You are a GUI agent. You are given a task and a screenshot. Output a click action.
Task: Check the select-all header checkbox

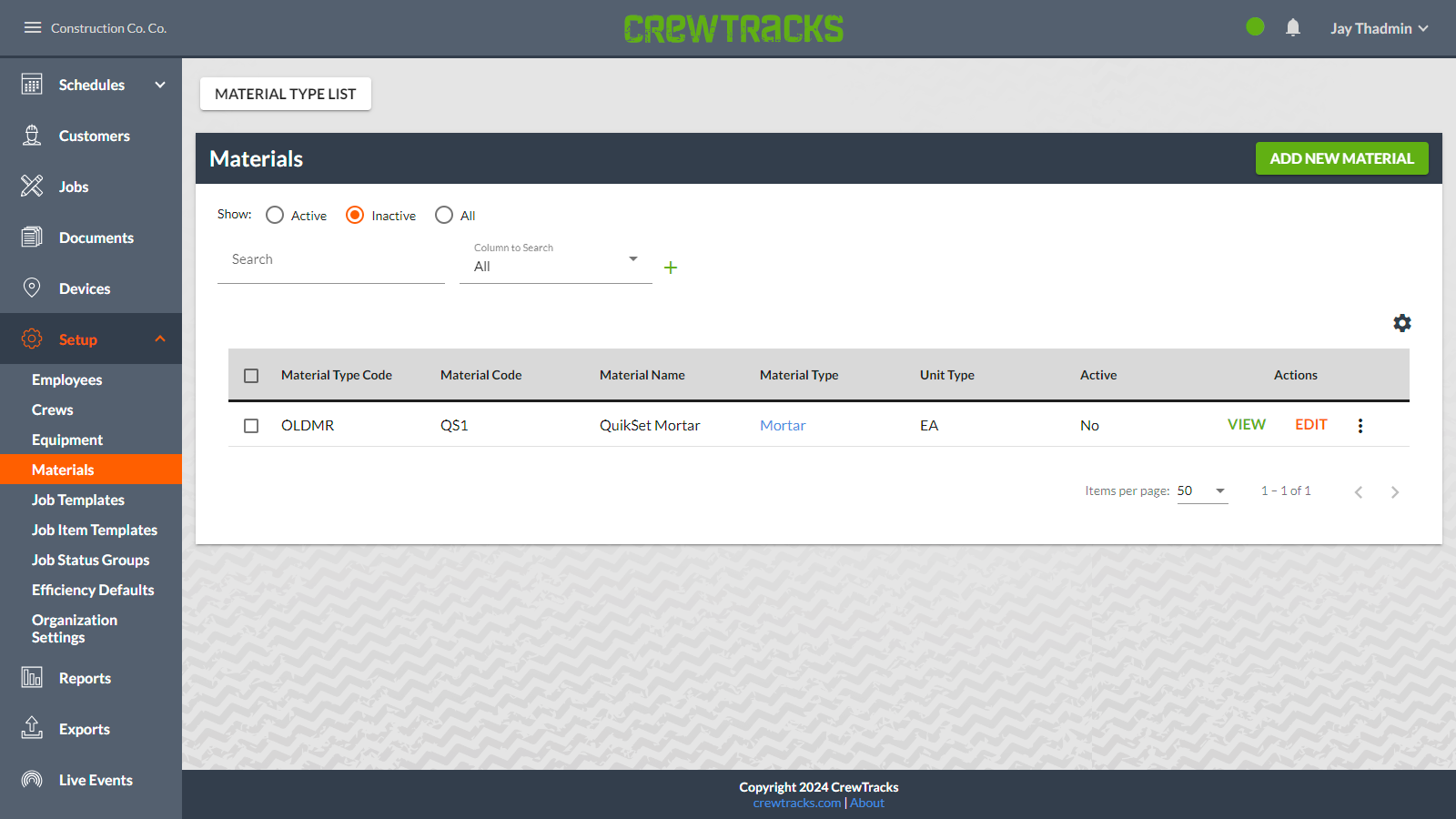251,376
